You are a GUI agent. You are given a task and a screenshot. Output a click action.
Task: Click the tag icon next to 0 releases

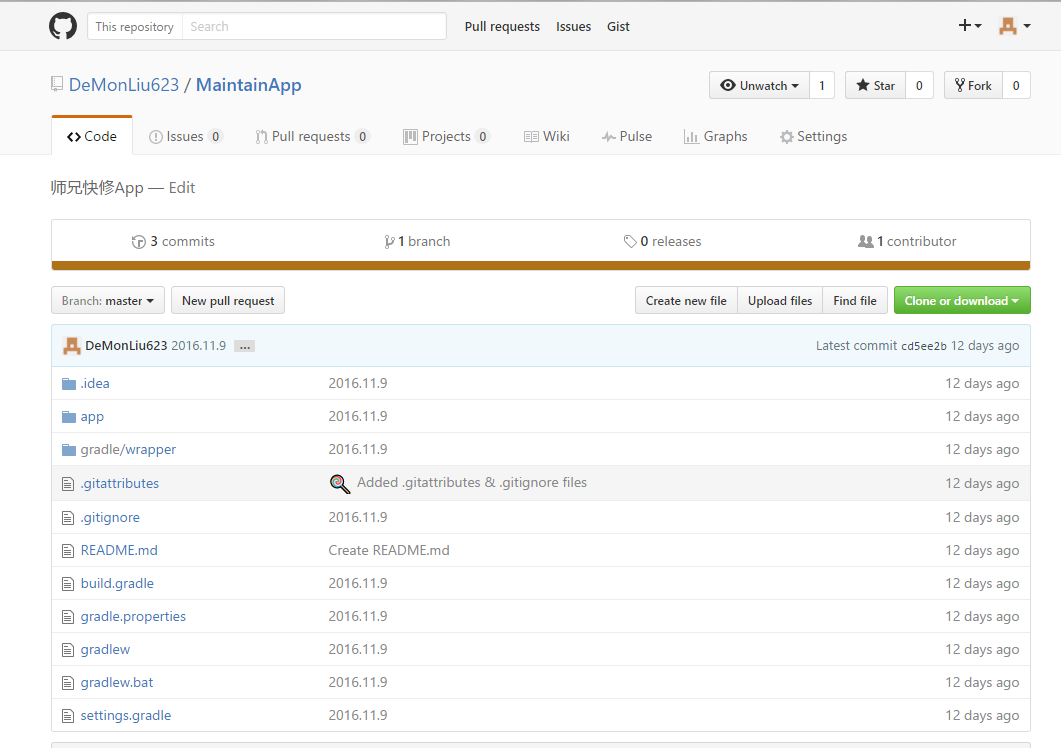pyautogui.click(x=630, y=242)
